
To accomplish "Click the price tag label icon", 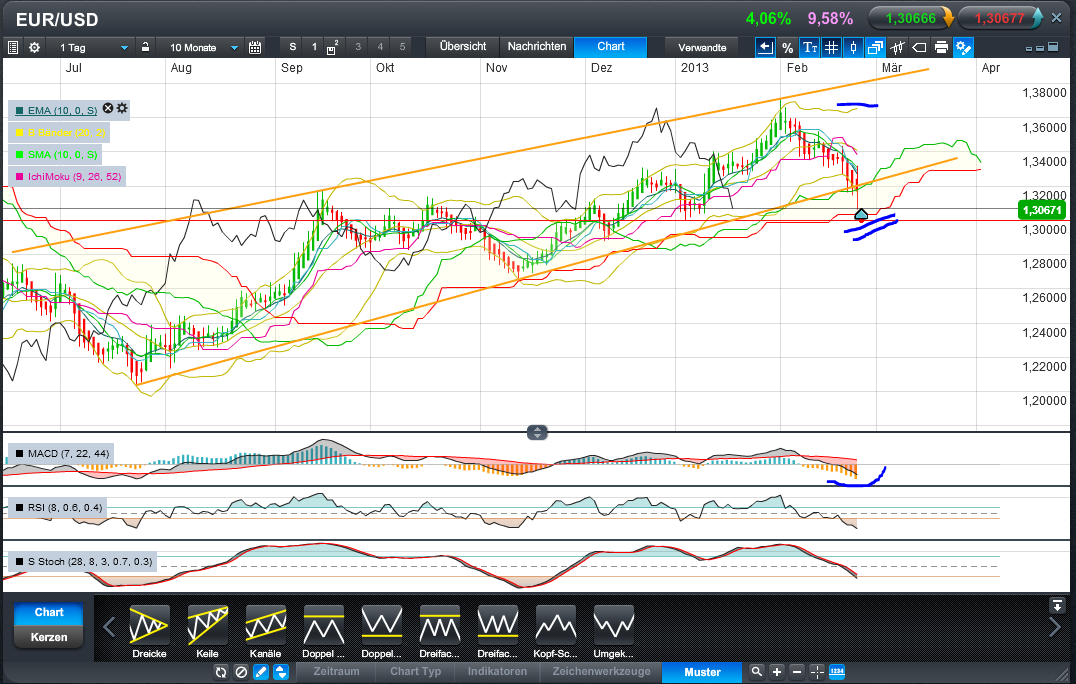I will [919, 47].
